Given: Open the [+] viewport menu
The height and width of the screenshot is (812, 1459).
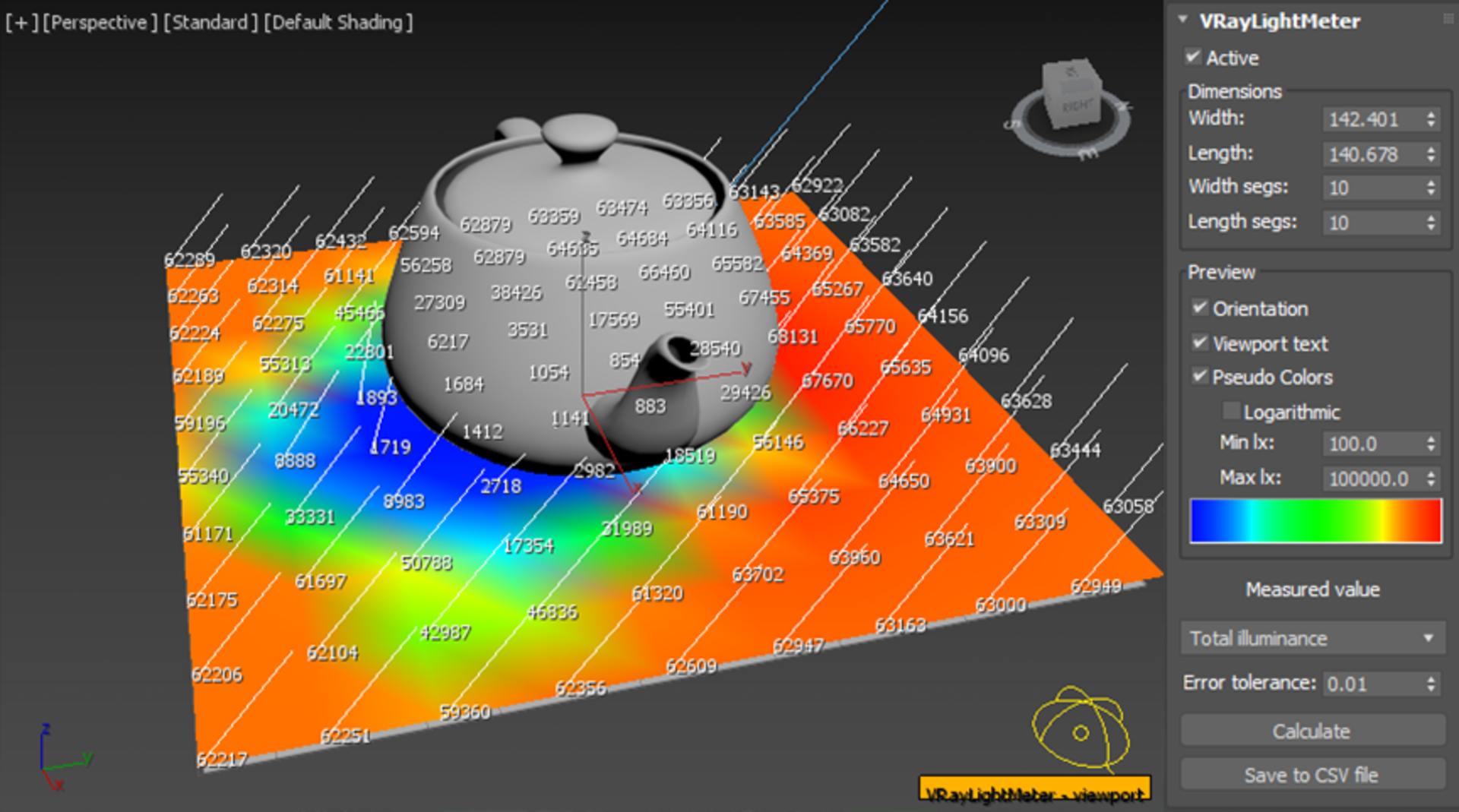Looking at the screenshot, I should pyautogui.click(x=21, y=22).
